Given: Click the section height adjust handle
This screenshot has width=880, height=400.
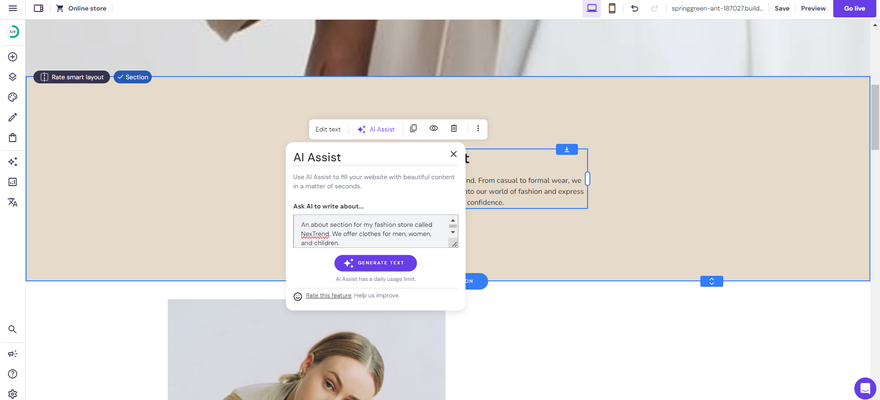Looking at the screenshot, I should pyautogui.click(x=712, y=282).
